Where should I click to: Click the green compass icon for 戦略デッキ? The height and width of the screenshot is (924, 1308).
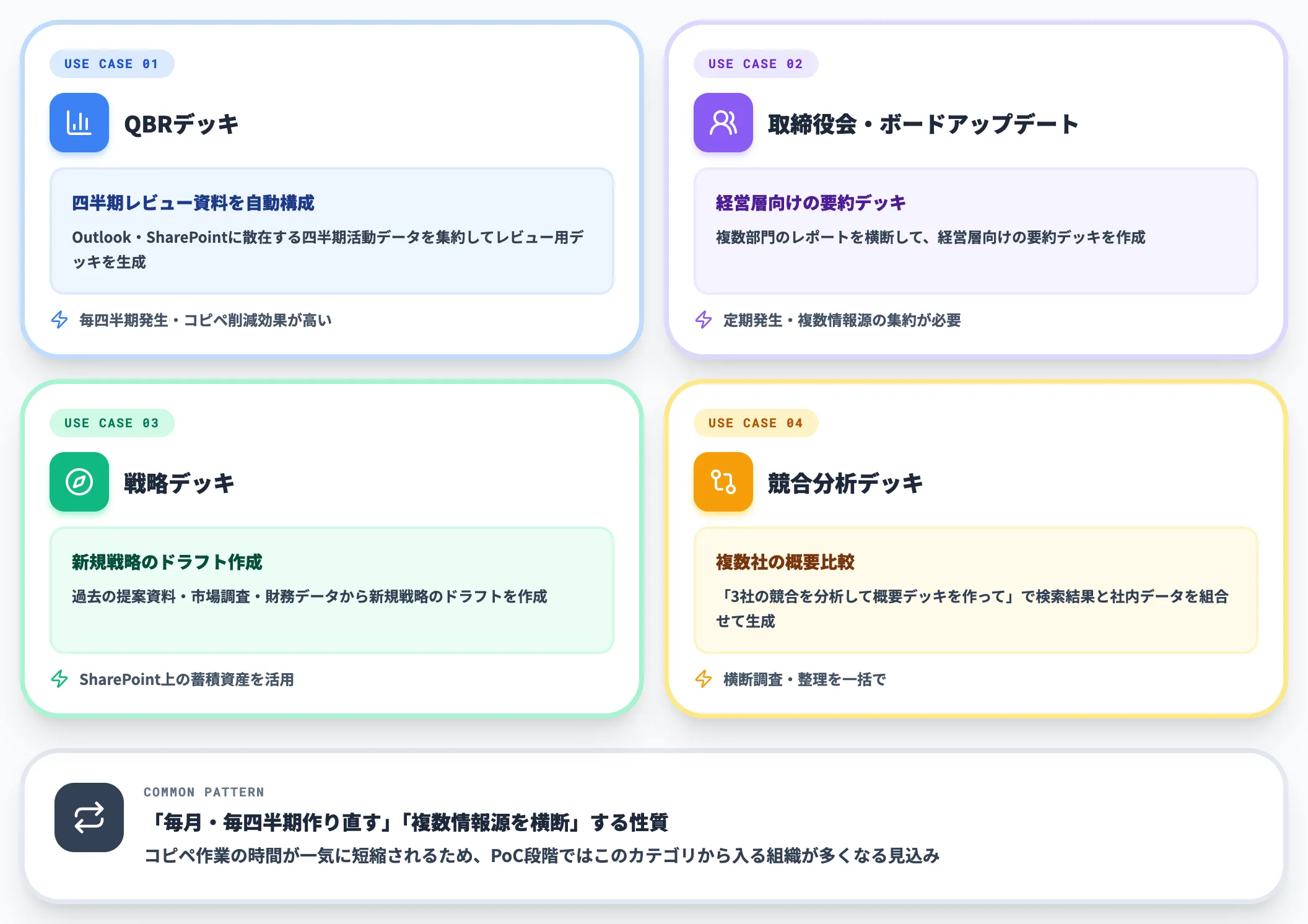[79, 482]
